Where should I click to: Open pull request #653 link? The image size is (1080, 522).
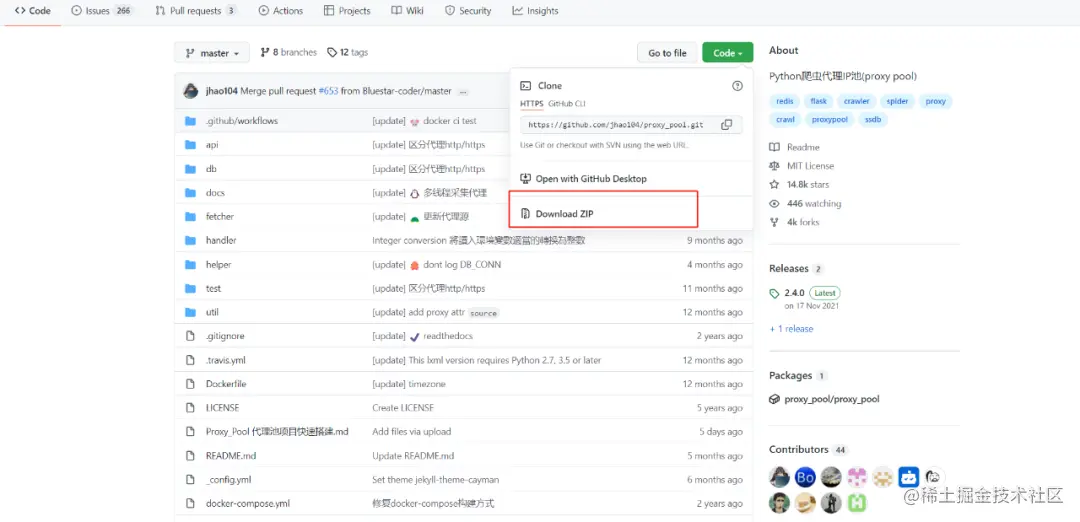pyautogui.click(x=329, y=91)
